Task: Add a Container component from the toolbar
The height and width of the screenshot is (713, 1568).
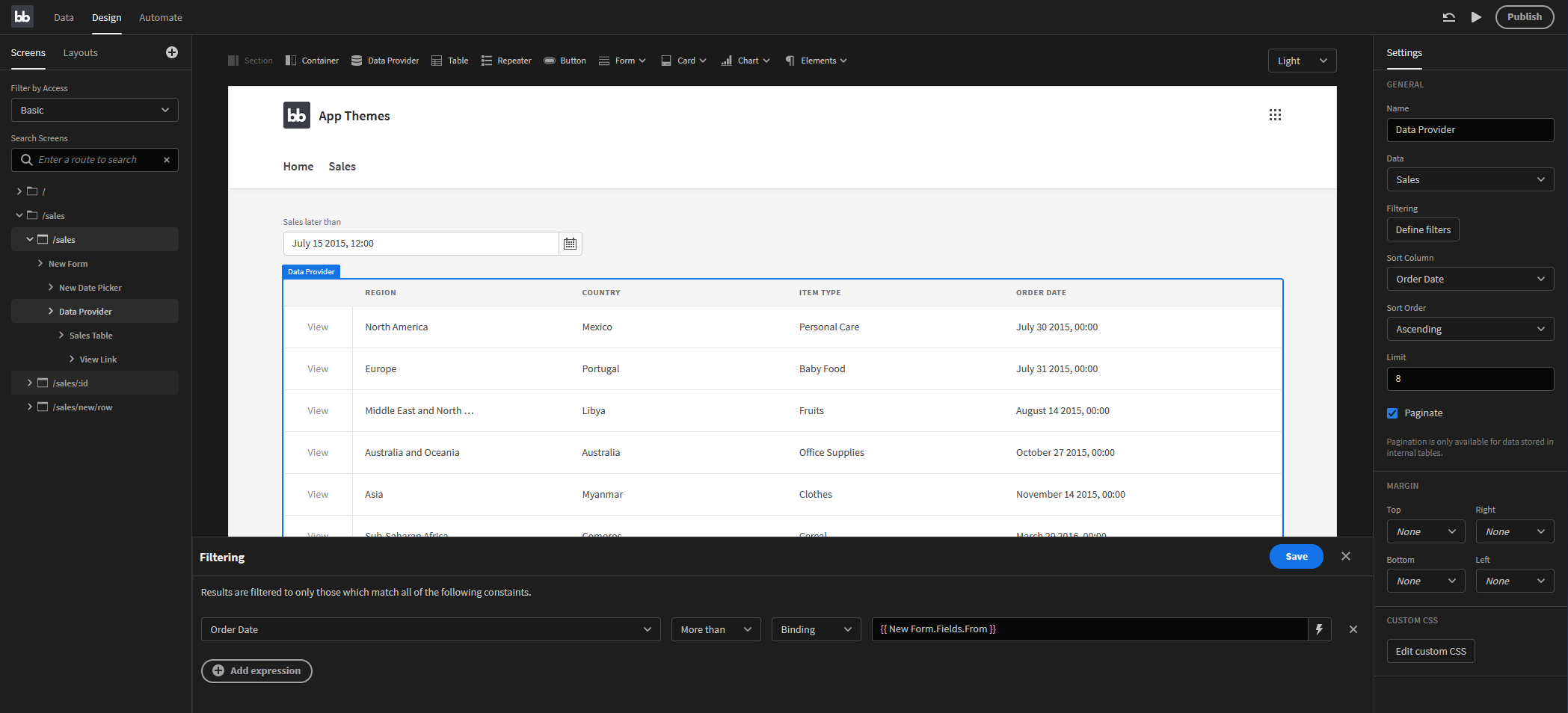Action: [x=312, y=60]
